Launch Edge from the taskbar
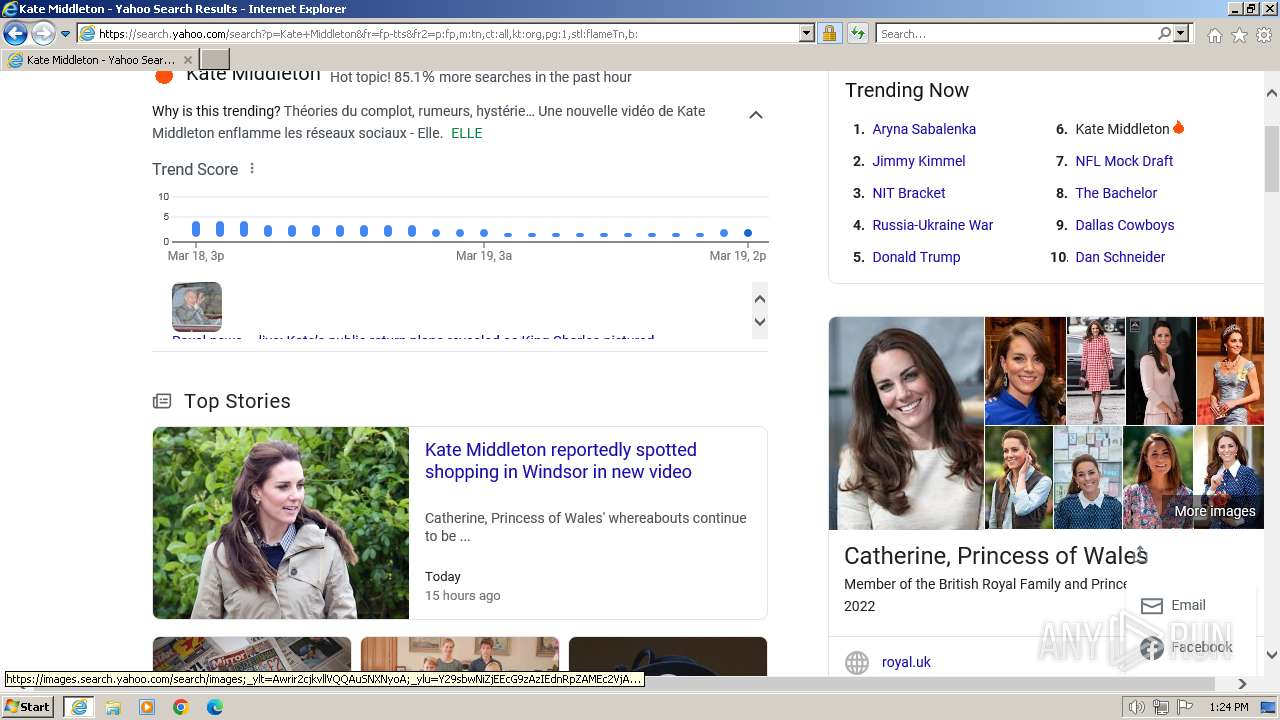1280x720 pixels. click(x=215, y=707)
